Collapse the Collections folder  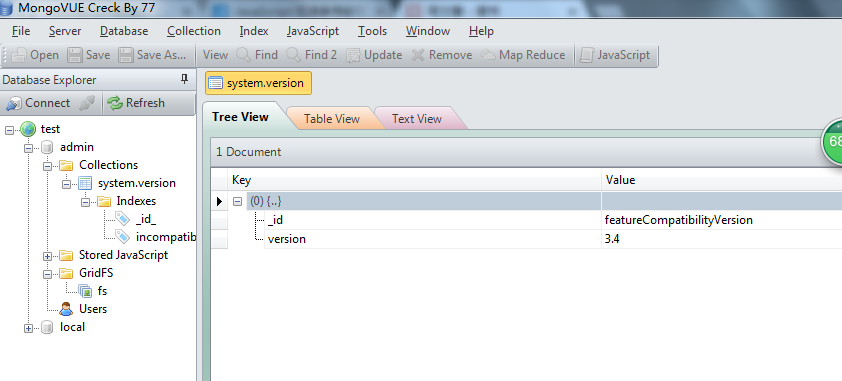[x=47, y=166]
